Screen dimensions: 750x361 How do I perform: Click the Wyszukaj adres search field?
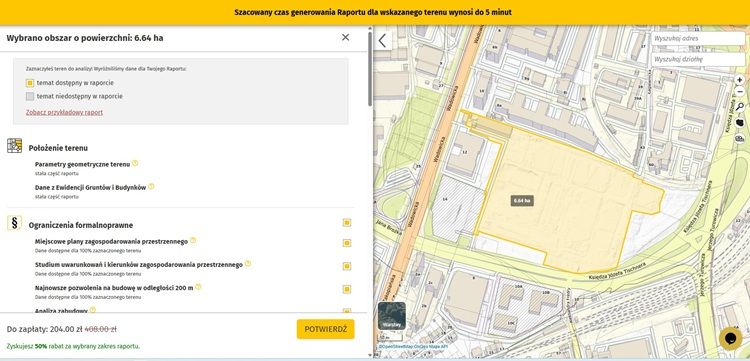coord(698,38)
